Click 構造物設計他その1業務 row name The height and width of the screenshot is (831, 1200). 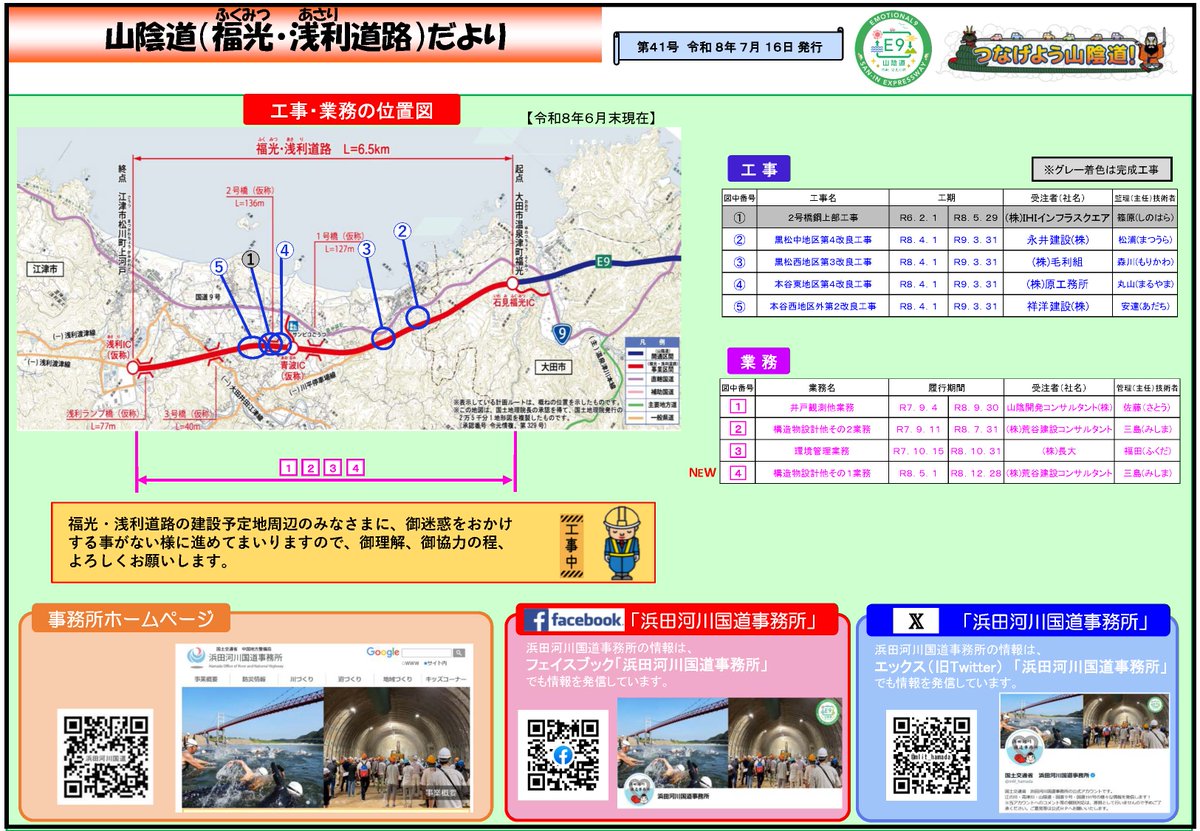pyautogui.click(x=820, y=473)
